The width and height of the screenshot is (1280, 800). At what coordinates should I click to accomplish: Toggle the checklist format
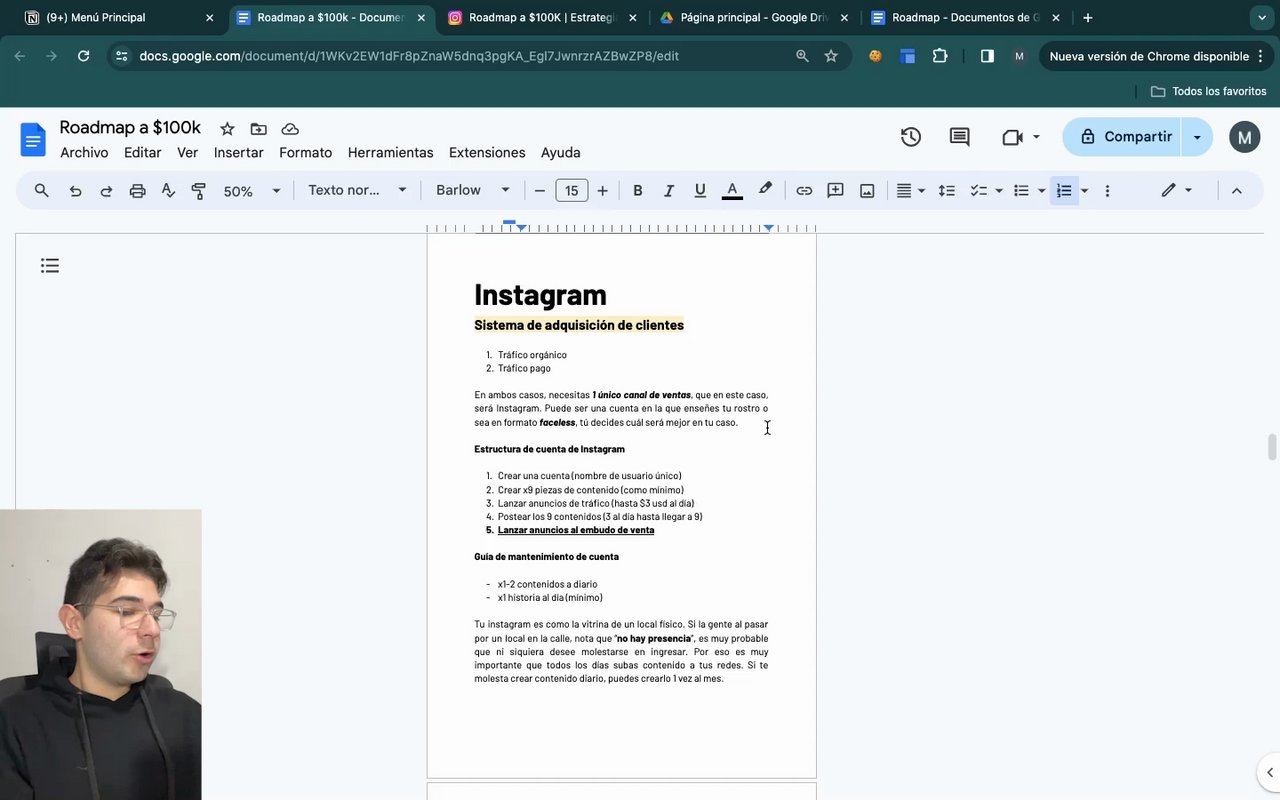tap(979, 190)
